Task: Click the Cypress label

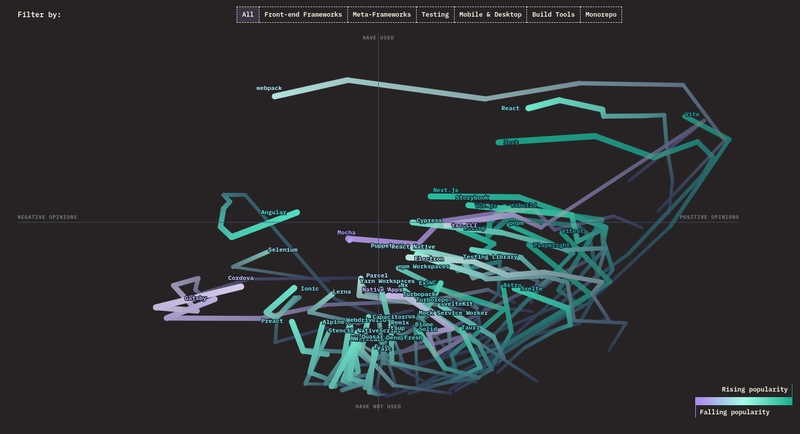Action: 429,221
